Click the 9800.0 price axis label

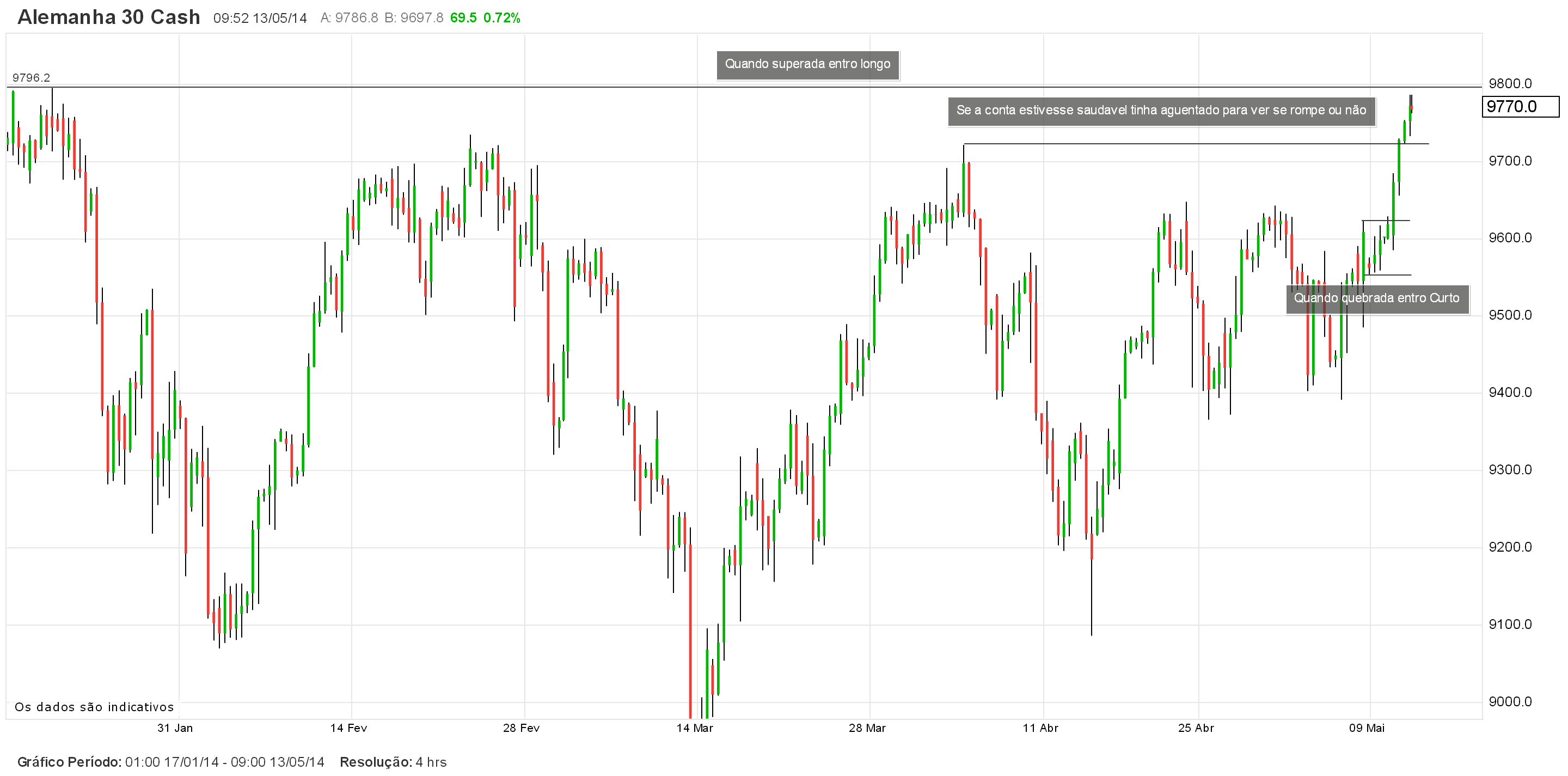coord(1510,84)
